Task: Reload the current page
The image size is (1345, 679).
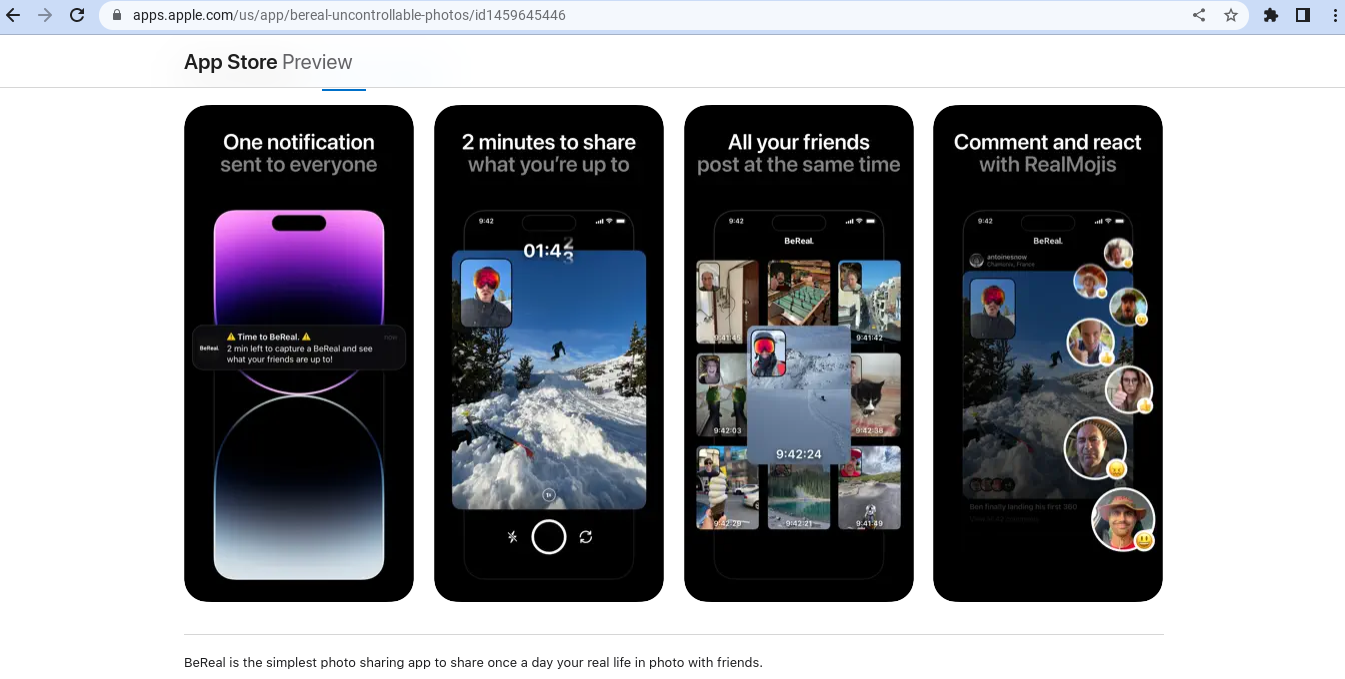Action: 77,15
